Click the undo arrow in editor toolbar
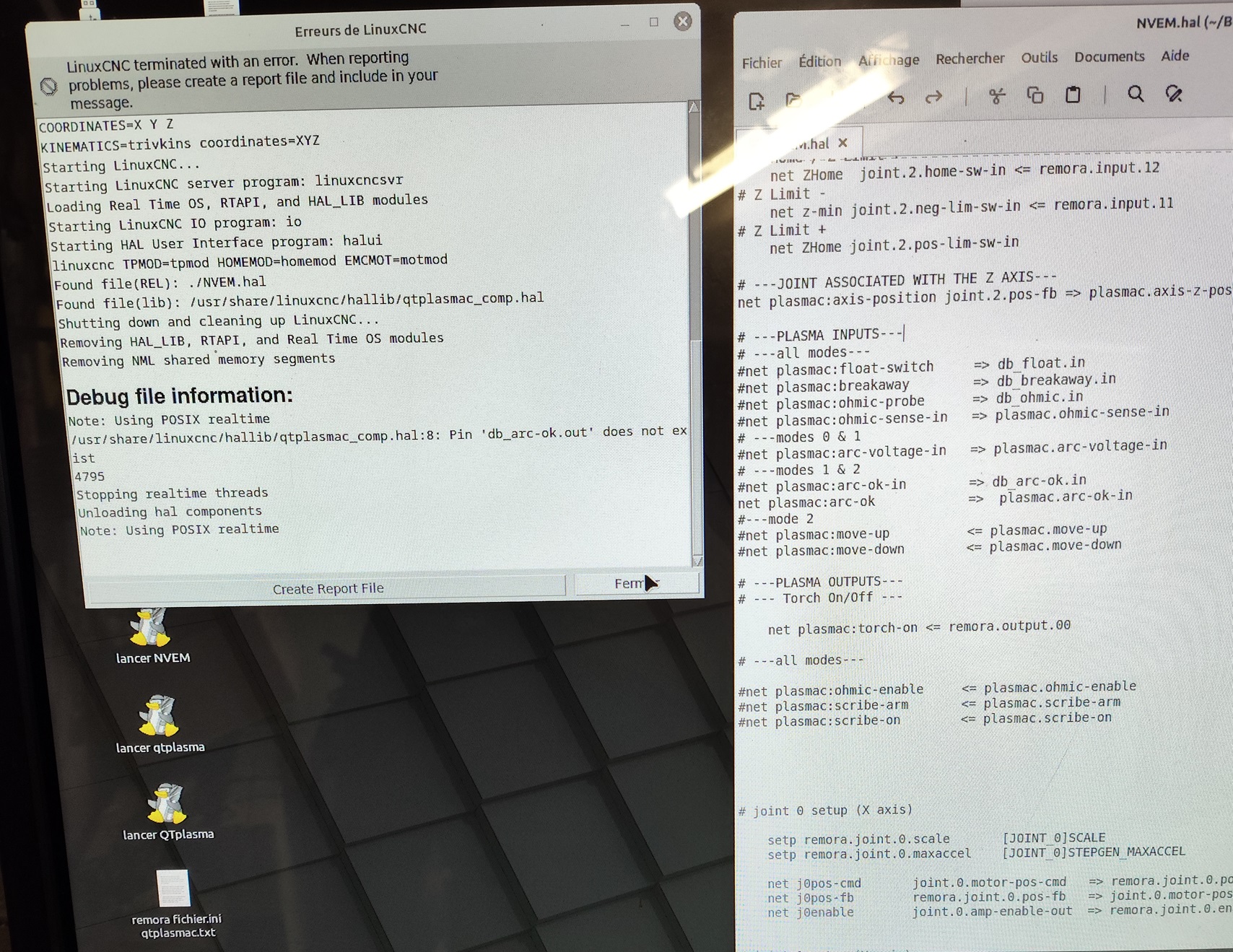Screen dimensions: 1233x952 point(896,97)
